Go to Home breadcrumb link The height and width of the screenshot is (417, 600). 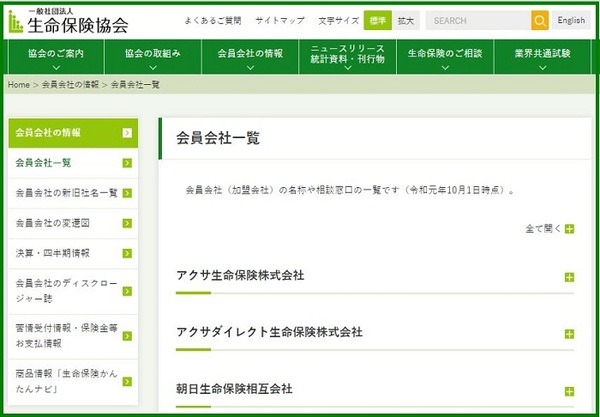tap(19, 85)
